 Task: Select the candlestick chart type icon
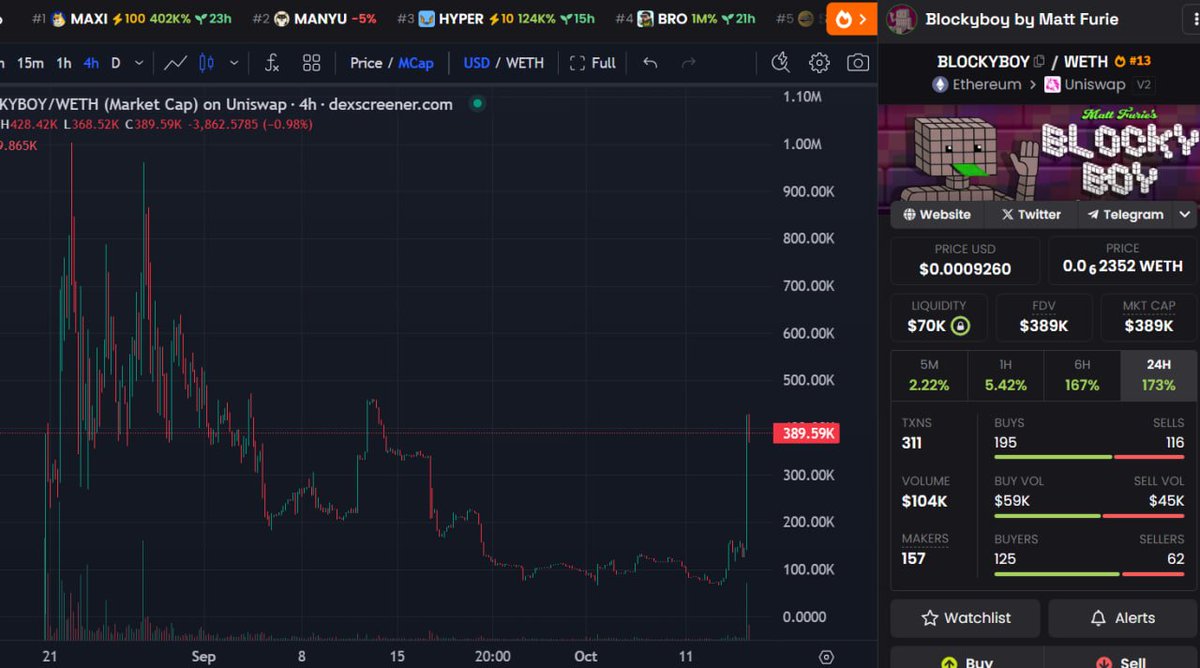tap(207, 63)
